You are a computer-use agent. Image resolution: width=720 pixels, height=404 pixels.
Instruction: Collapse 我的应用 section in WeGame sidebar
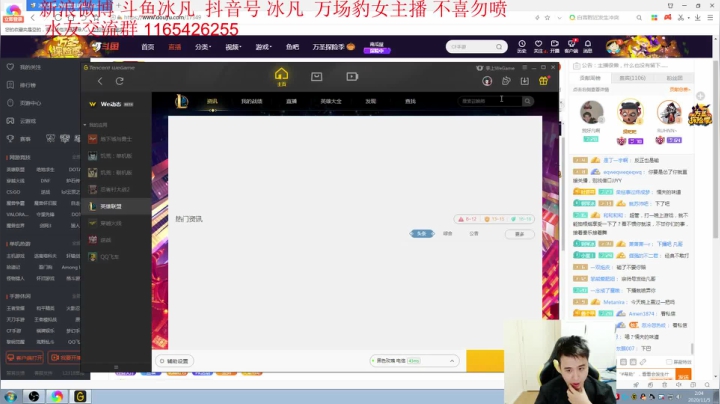tap(85, 125)
